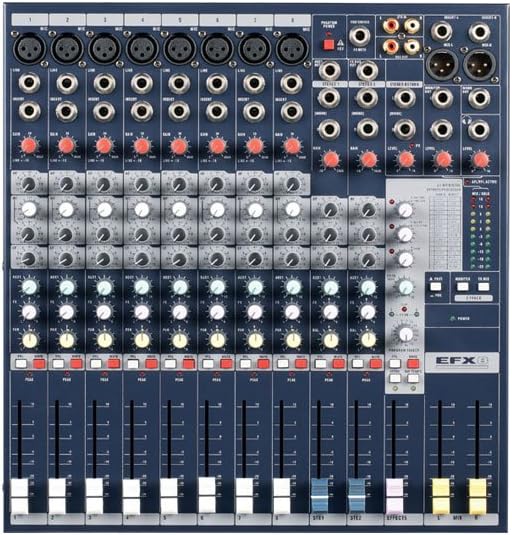Click the blue STE1 fader

pyautogui.click(x=319, y=496)
